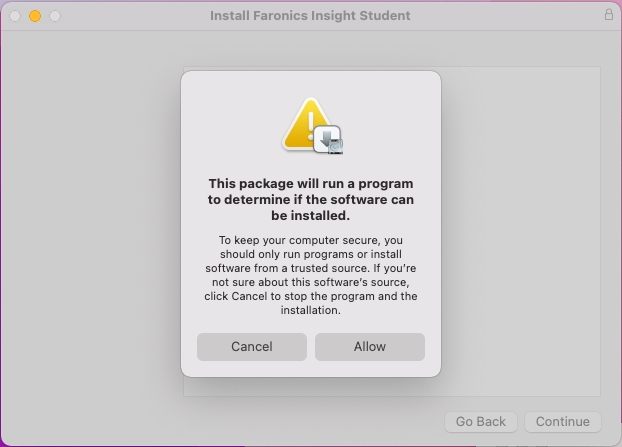Image resolution: width=622 pixels, height=447 pixels.
Task: Click the lock icon in title bar
Action: pyautogui.click(x=609, y=15)
